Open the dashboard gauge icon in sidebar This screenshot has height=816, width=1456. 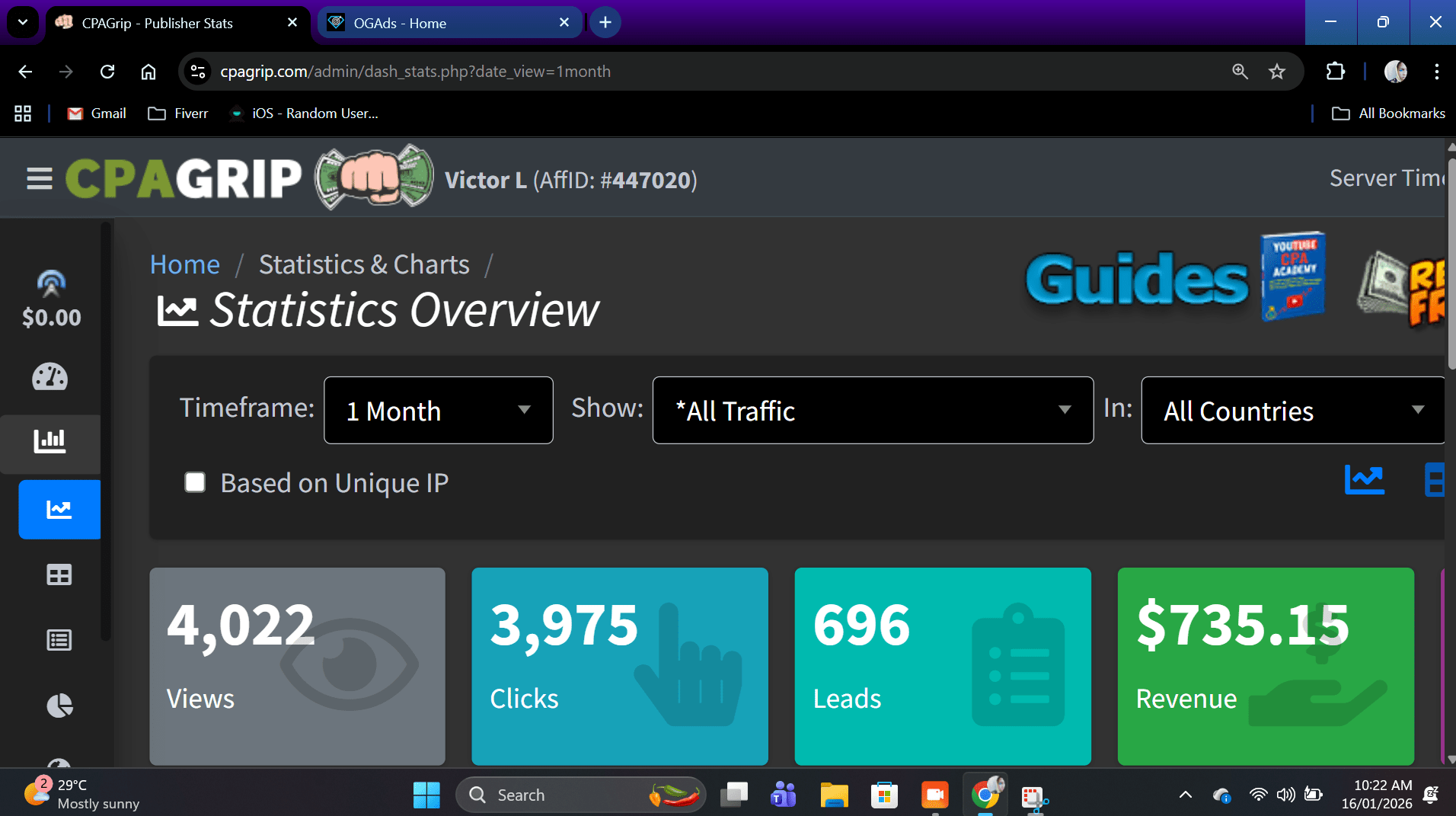tap(50, 377)
